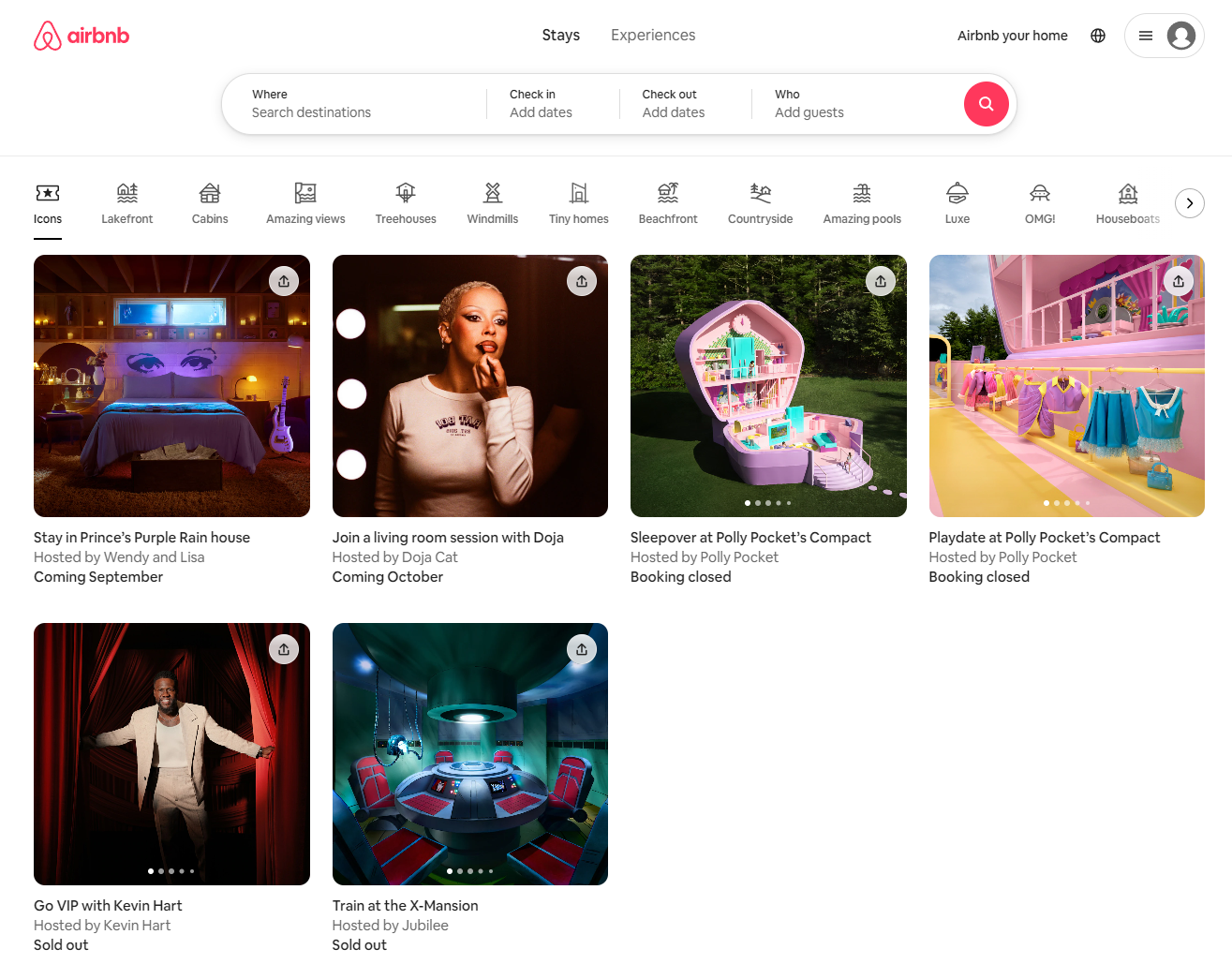1232x964 pixels.
Task: Select the Treehouses category
Action: [406, 204]
